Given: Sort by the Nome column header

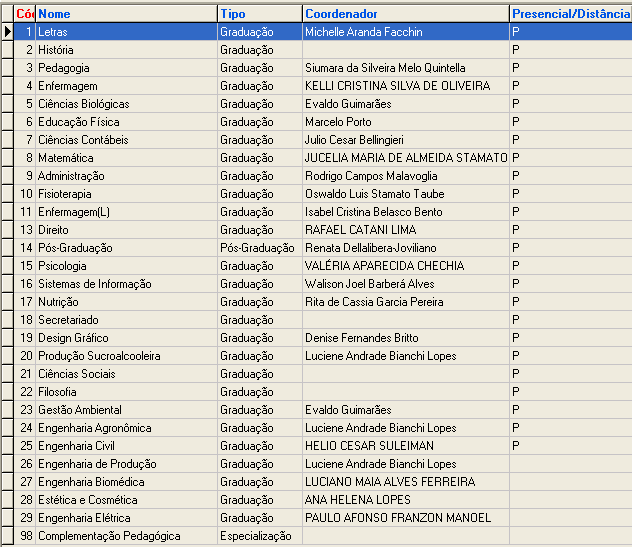Looking at the screenshot, I should pos(126,14).
